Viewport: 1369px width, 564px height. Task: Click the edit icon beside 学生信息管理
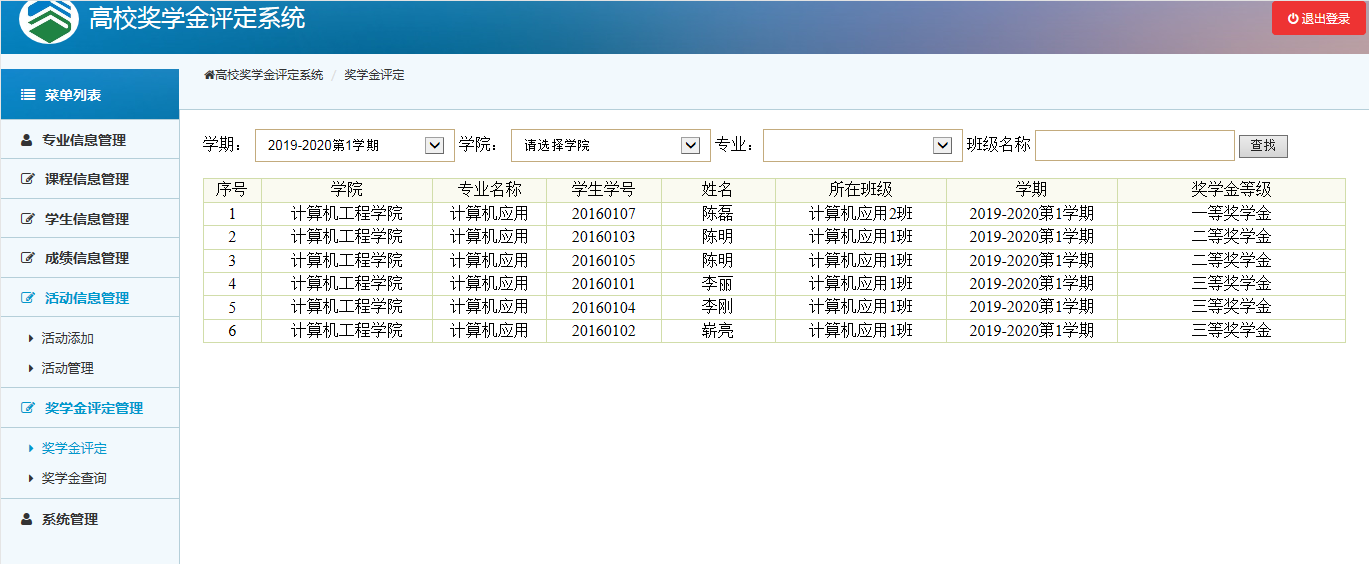pyautogui.click(x=28, y=219)
